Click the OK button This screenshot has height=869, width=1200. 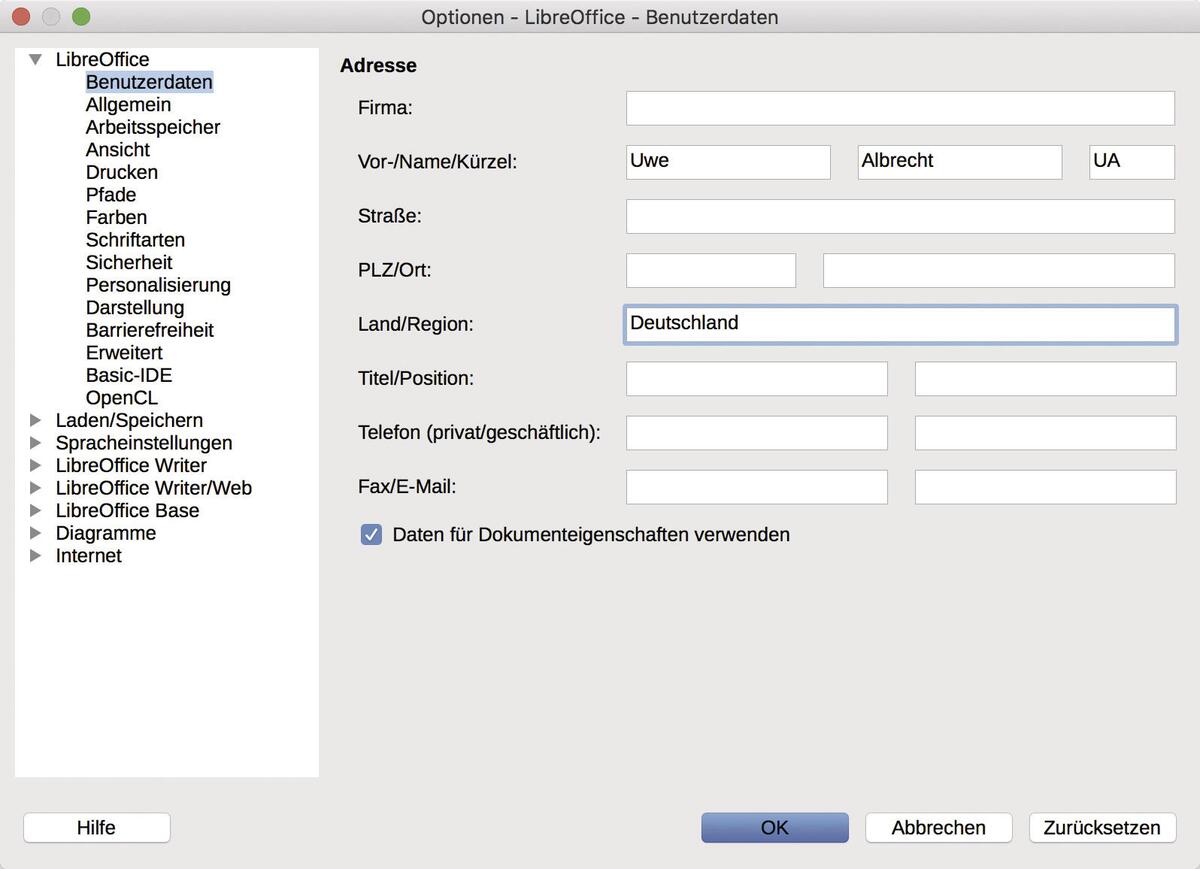(774, 828)
